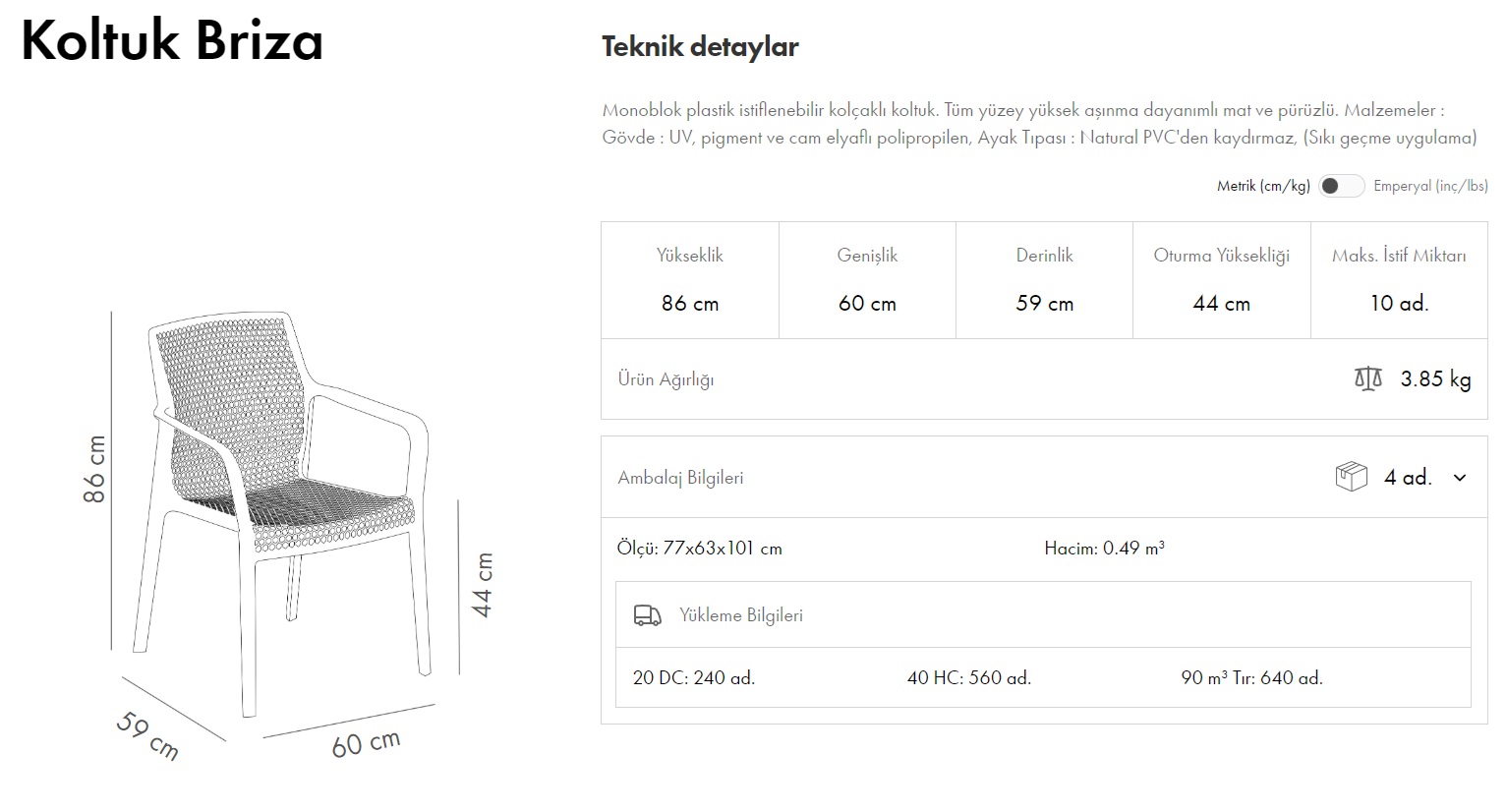1506x812 pixels.
Task: Click the delivery truck icon
Action: 647,615
